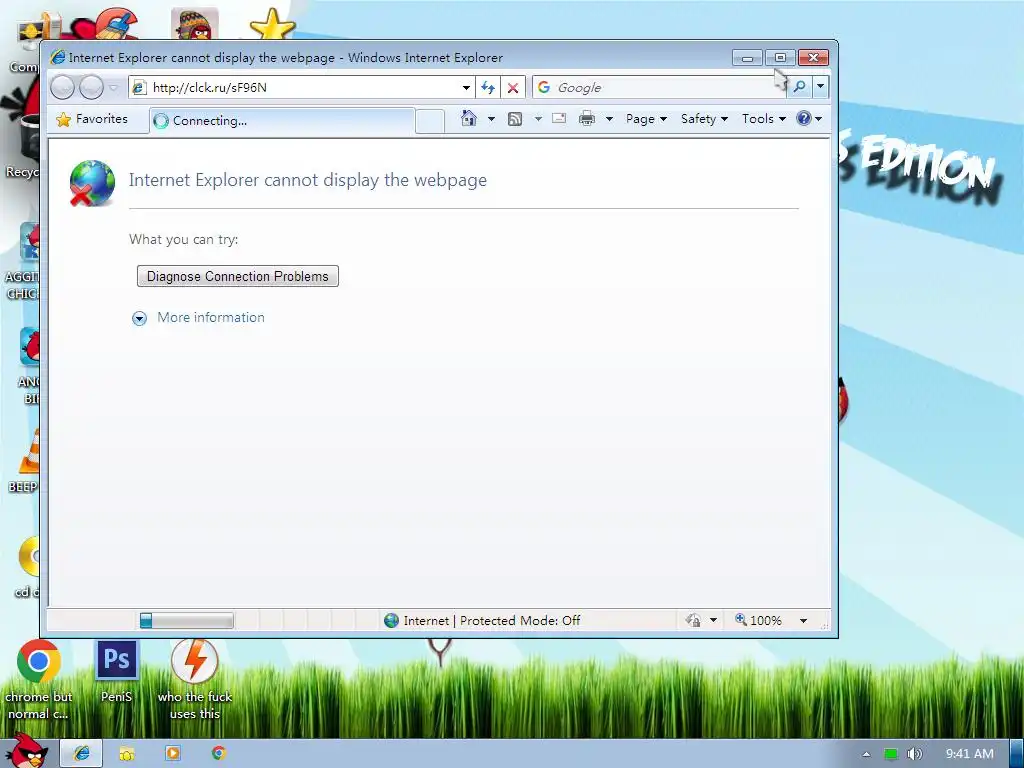This screenshot has width=1024, height=768.
Task: Click the volume speaker tray icon
Action: pos(914,754)
